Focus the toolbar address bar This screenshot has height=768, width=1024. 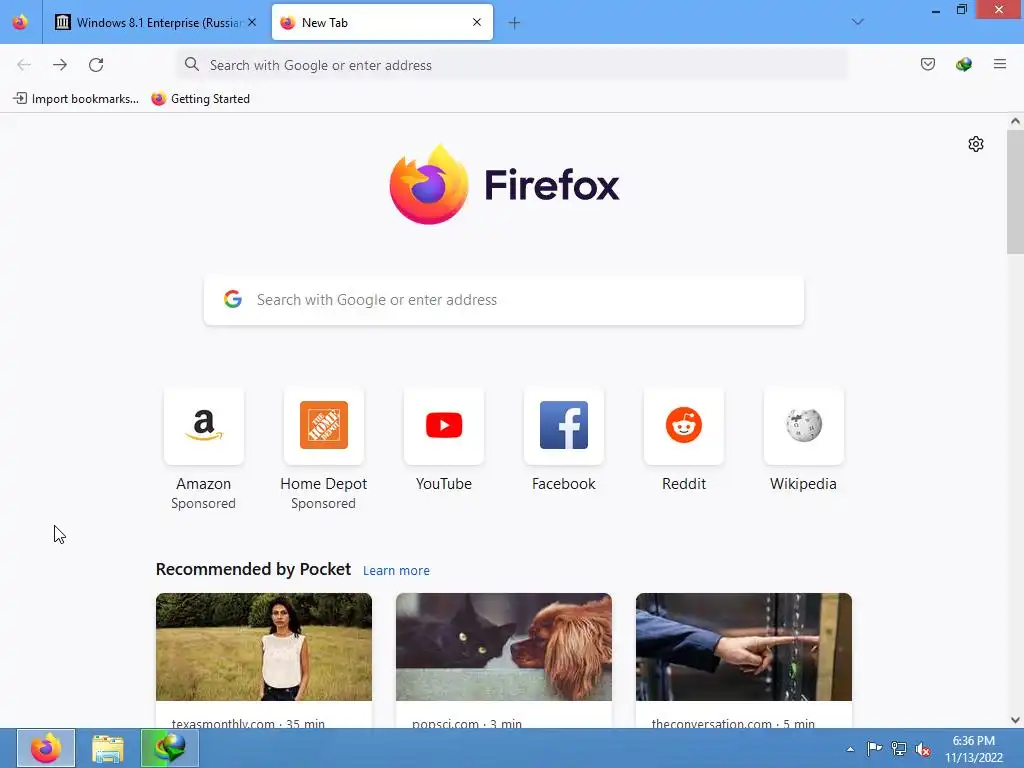(x=512, y=65)
